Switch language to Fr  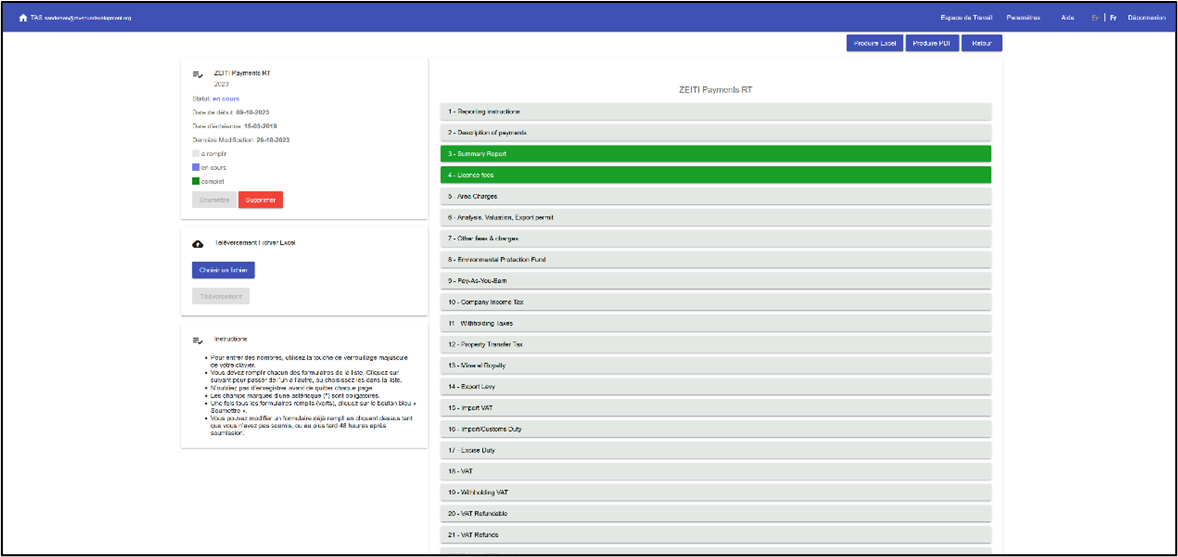click(x=1113, y=17)
